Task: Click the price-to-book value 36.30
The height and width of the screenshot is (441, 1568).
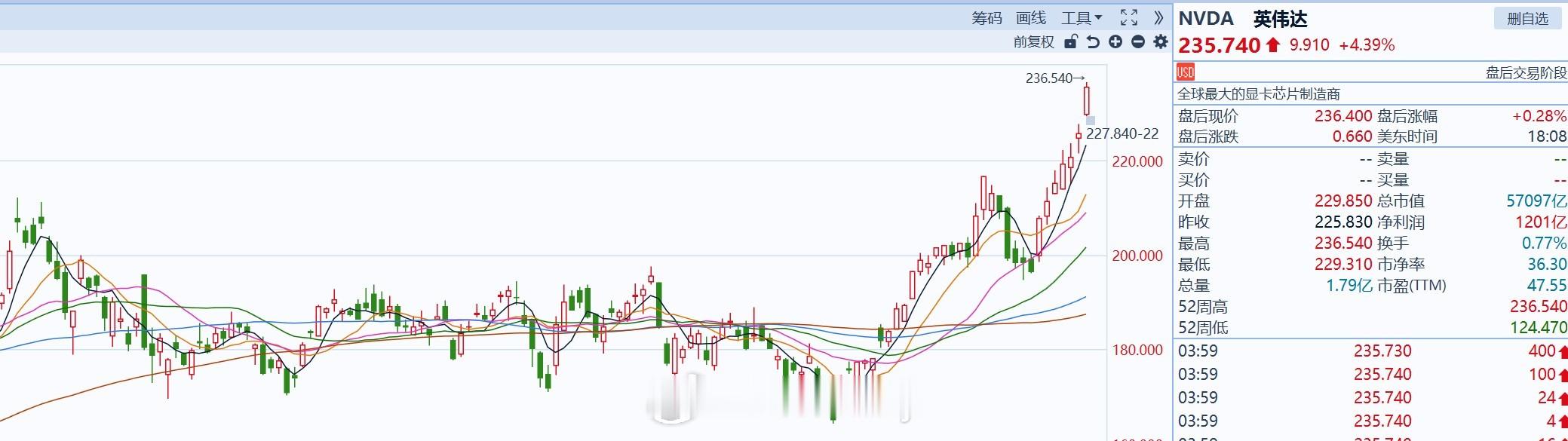Action: click(x=1547, y=265)
